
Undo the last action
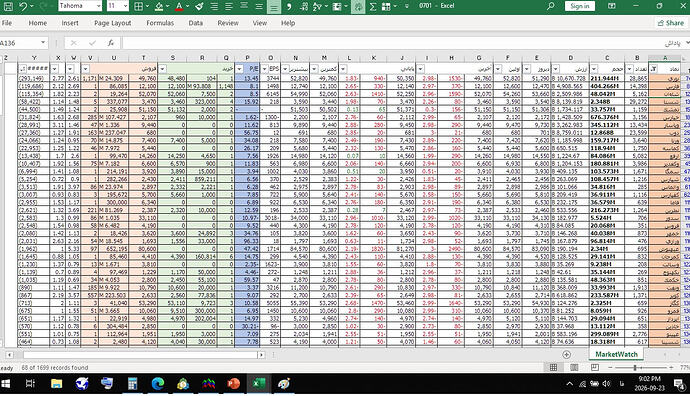(23, 6)
